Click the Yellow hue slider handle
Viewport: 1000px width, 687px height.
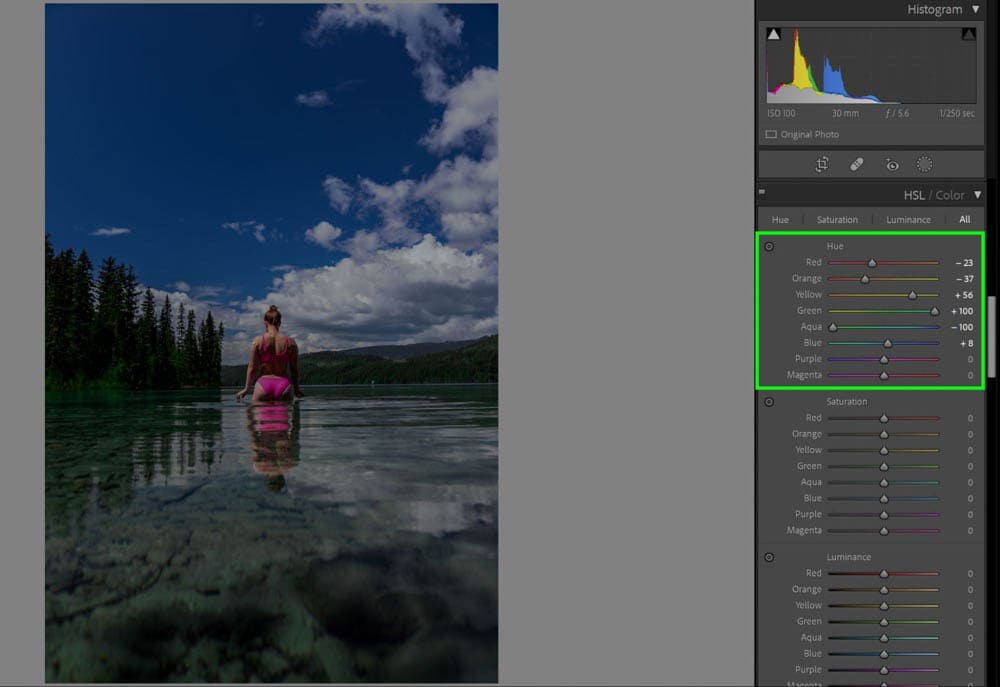pyautogui.click(x=913, y=295)
